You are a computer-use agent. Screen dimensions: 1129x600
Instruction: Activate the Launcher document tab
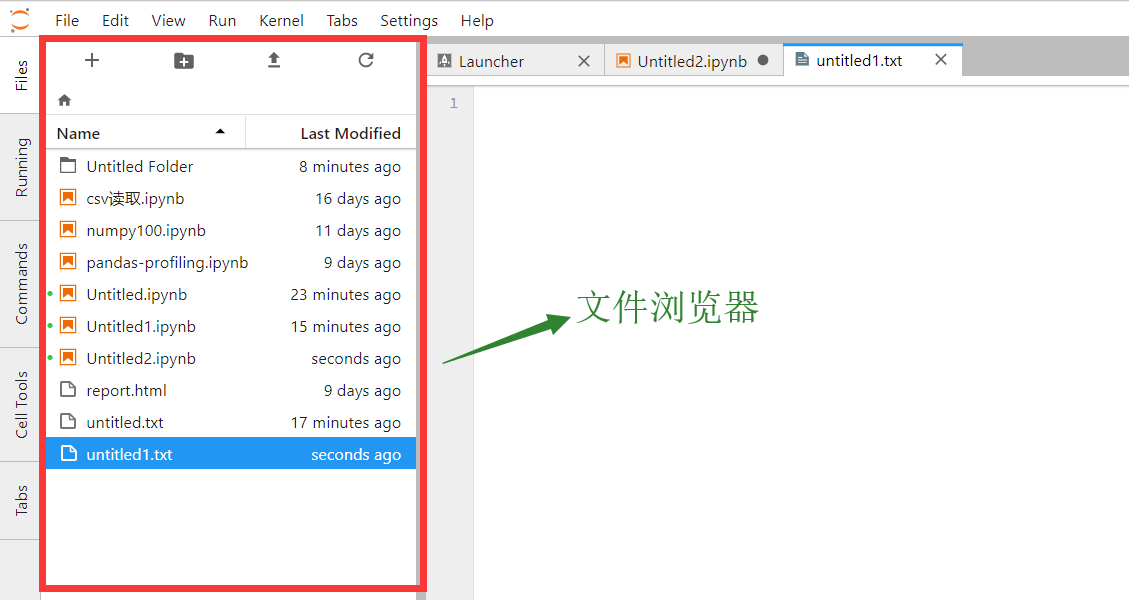514,61
